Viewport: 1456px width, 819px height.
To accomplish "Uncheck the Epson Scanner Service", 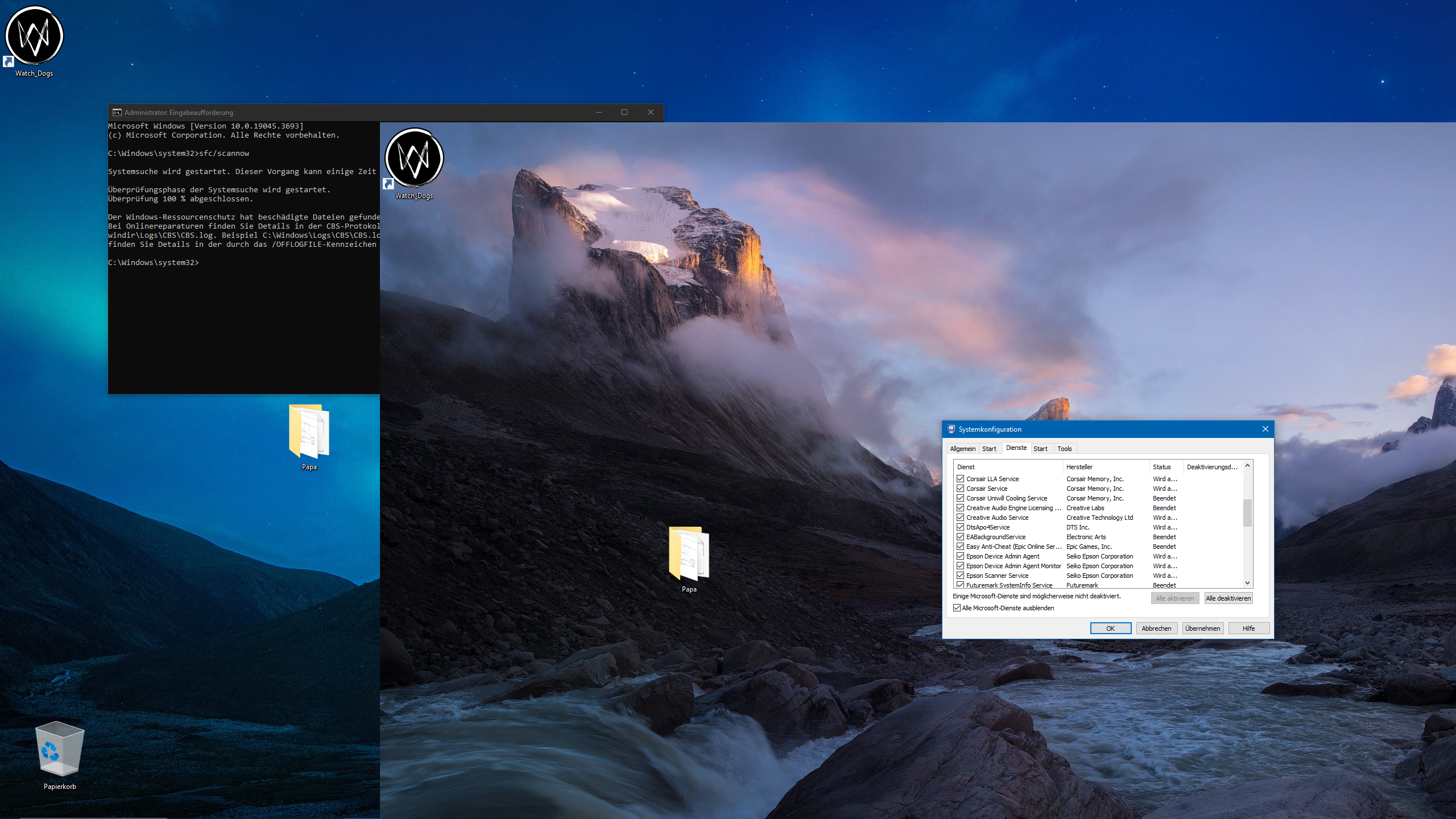I will coord(960,576).
